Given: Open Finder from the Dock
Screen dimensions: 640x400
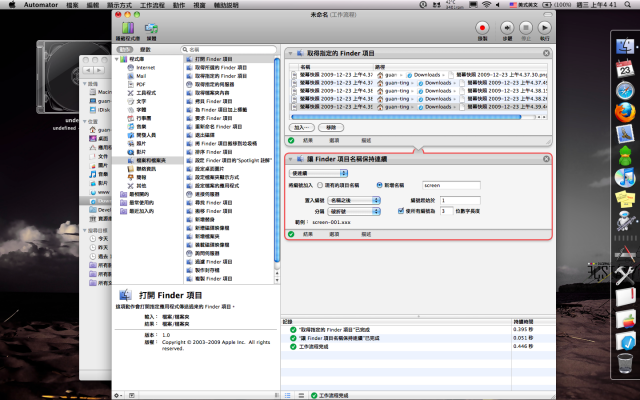Looking at the screenshot, I should pos(625,46).
